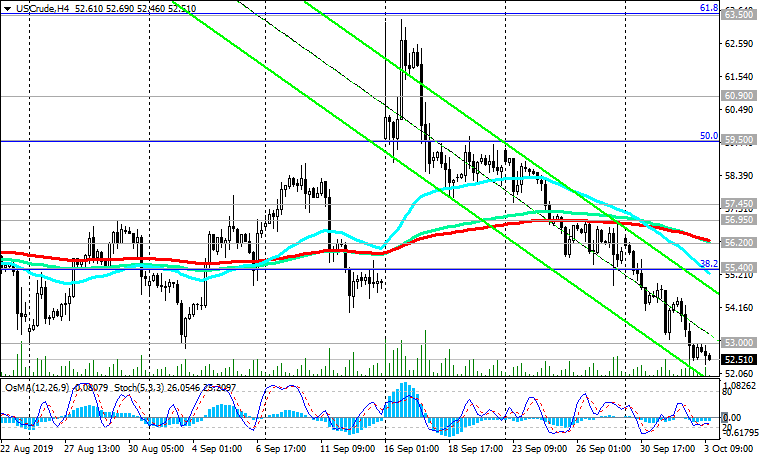Click the 3 Oct 09:00 time label
This screenshot has height=459, width=760.
click(x=729, y=449)
